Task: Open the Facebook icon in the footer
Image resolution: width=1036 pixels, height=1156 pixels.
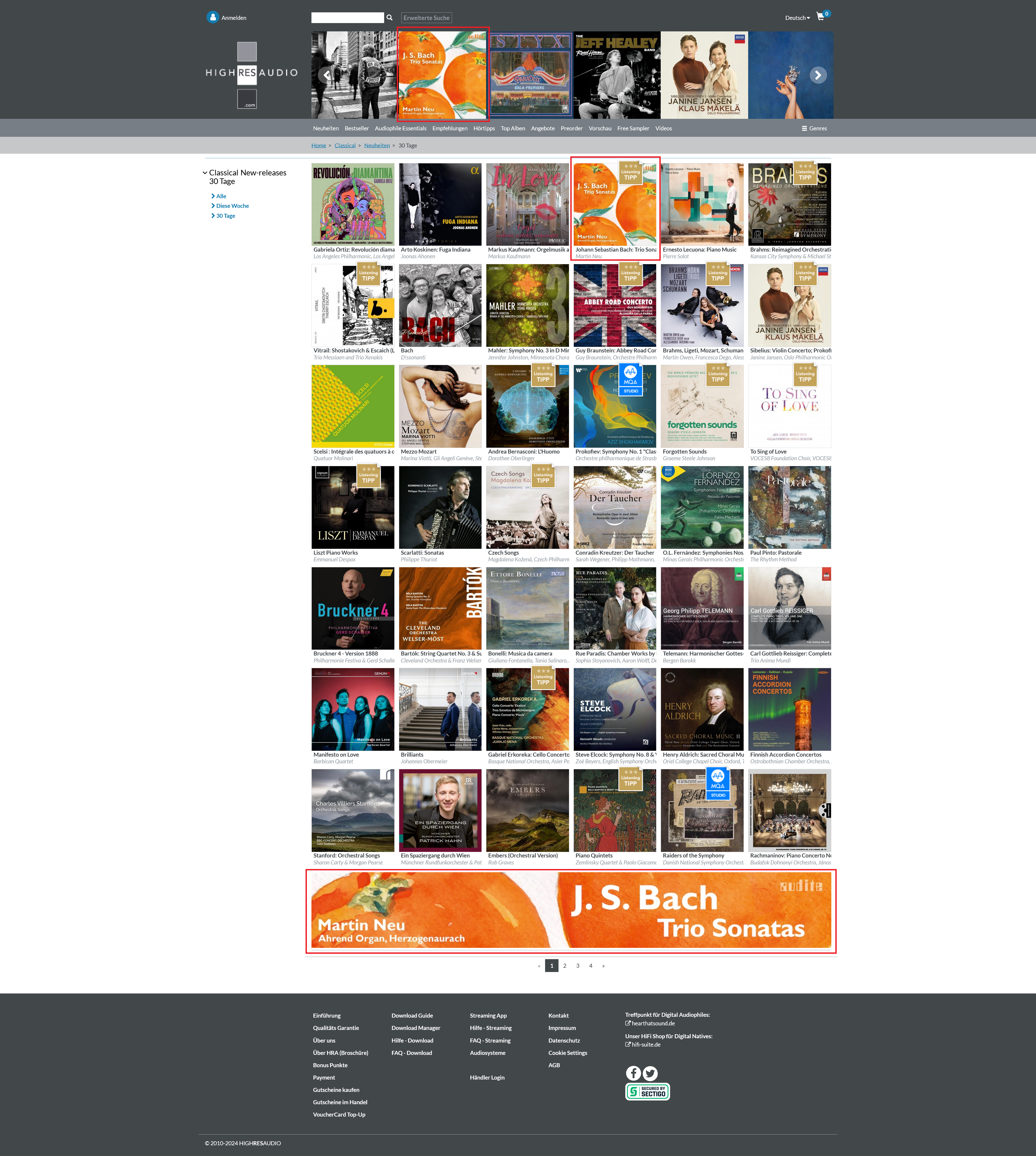Action: point(633,1073)
